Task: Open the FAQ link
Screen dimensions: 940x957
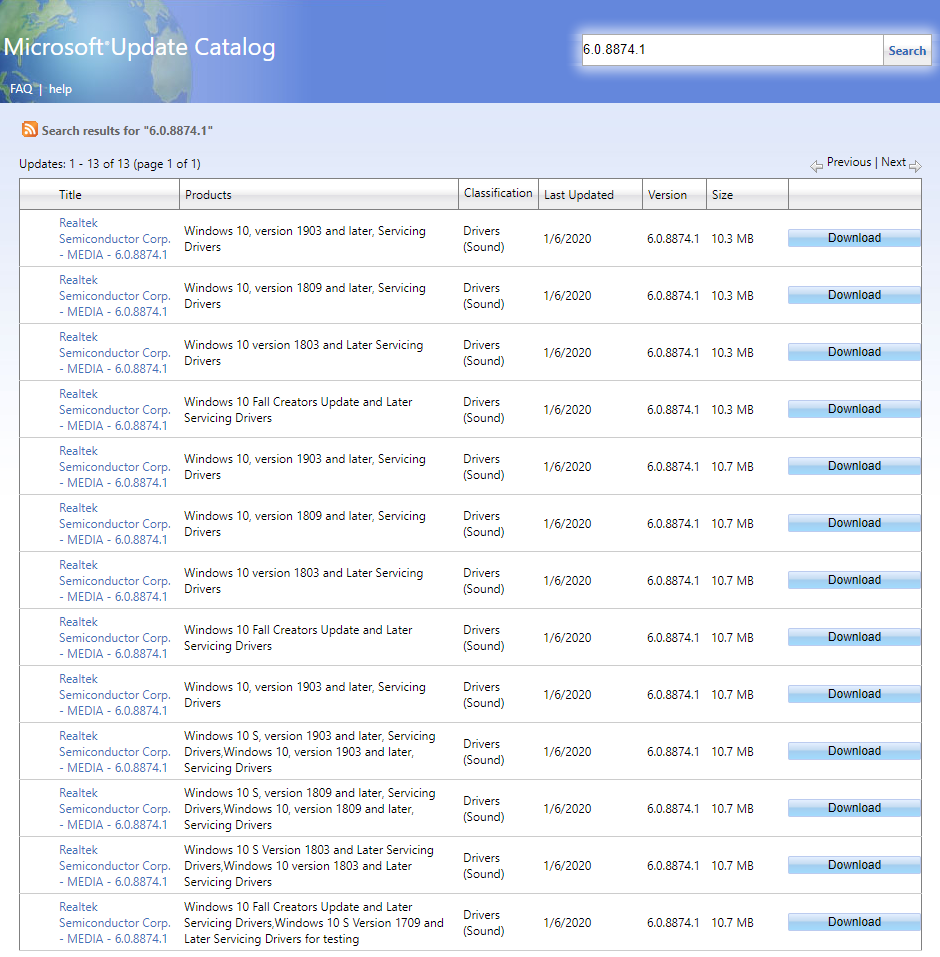Action: point(21,89)
